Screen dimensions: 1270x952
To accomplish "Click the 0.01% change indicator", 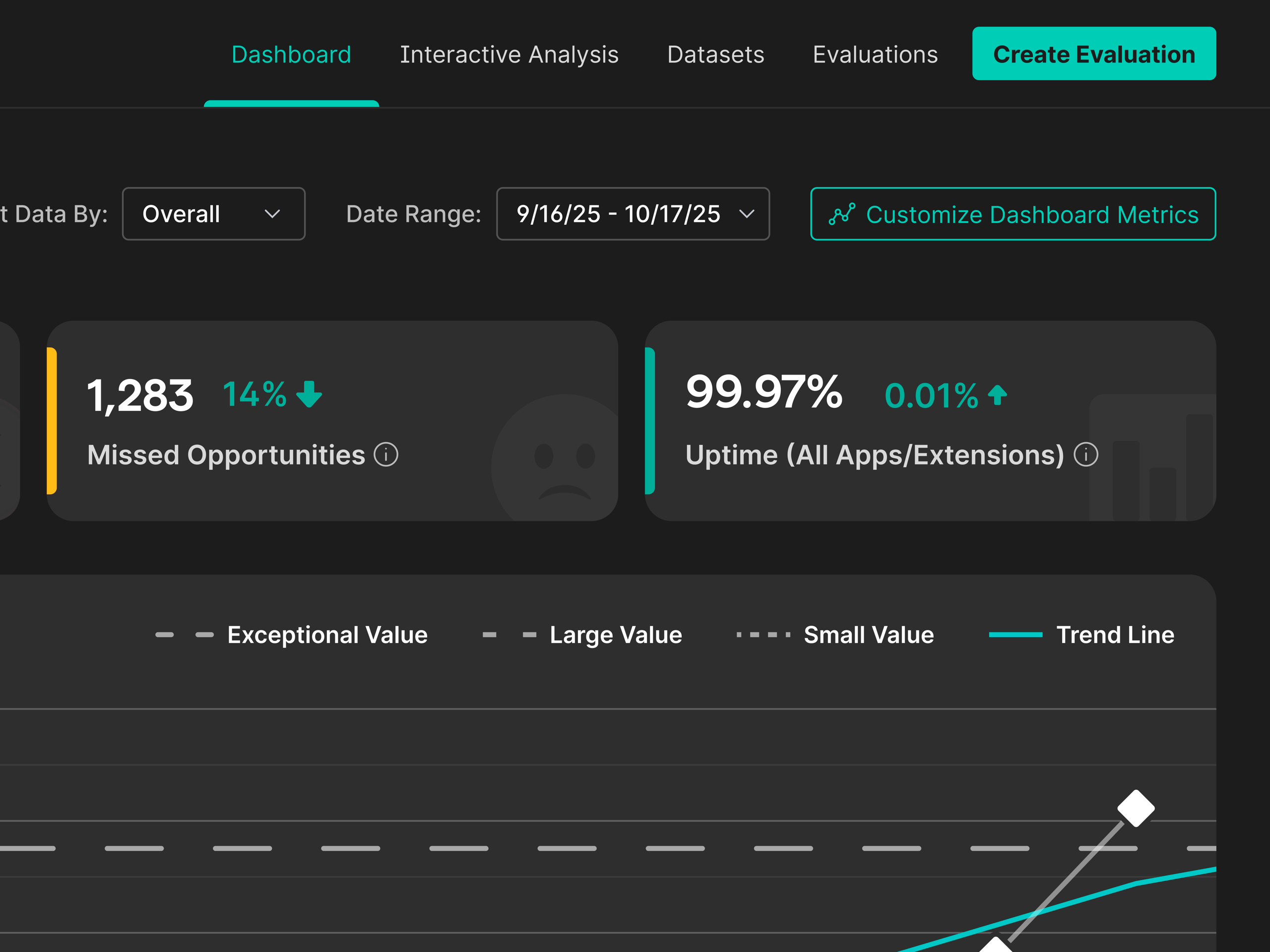I will tap(931, 395).
